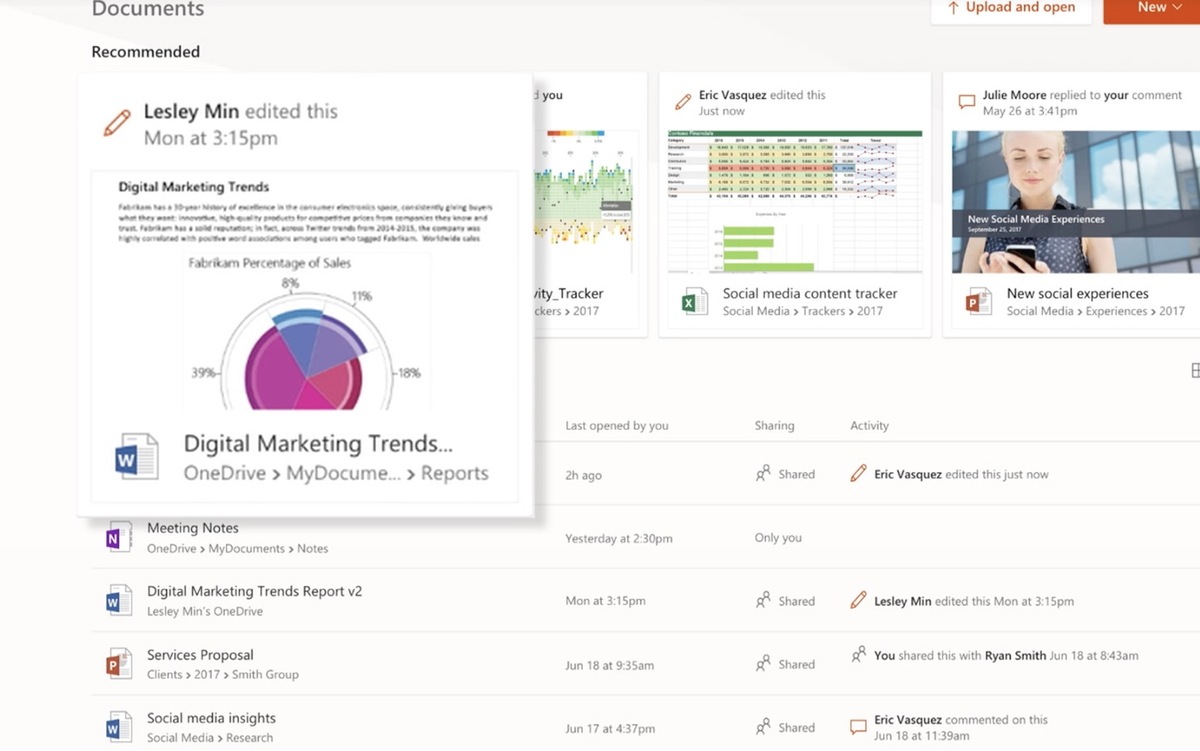Click OneDrive > MyDocuments > Notes path

[237, 549]
